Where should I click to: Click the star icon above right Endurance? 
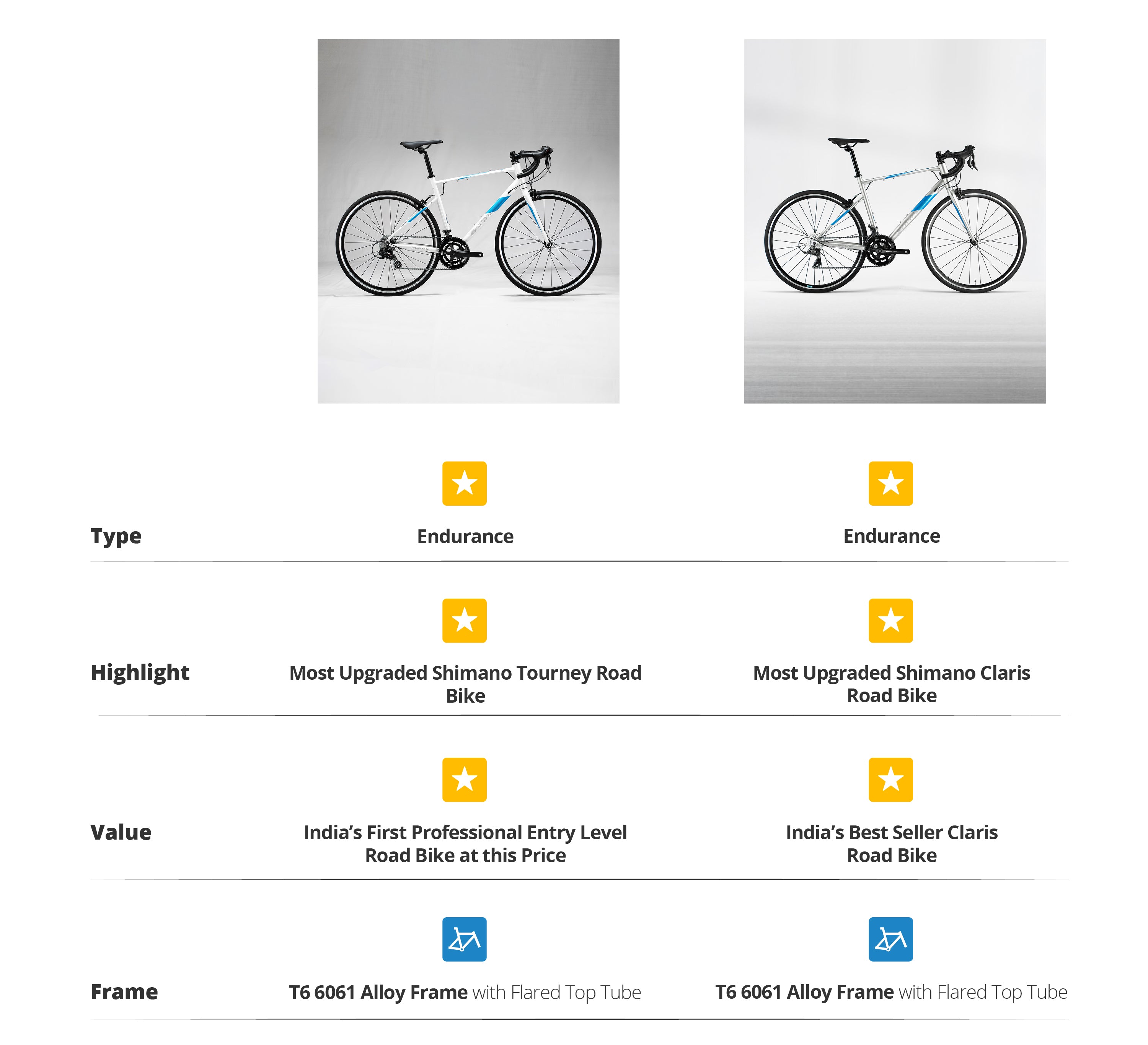(890, 483)
